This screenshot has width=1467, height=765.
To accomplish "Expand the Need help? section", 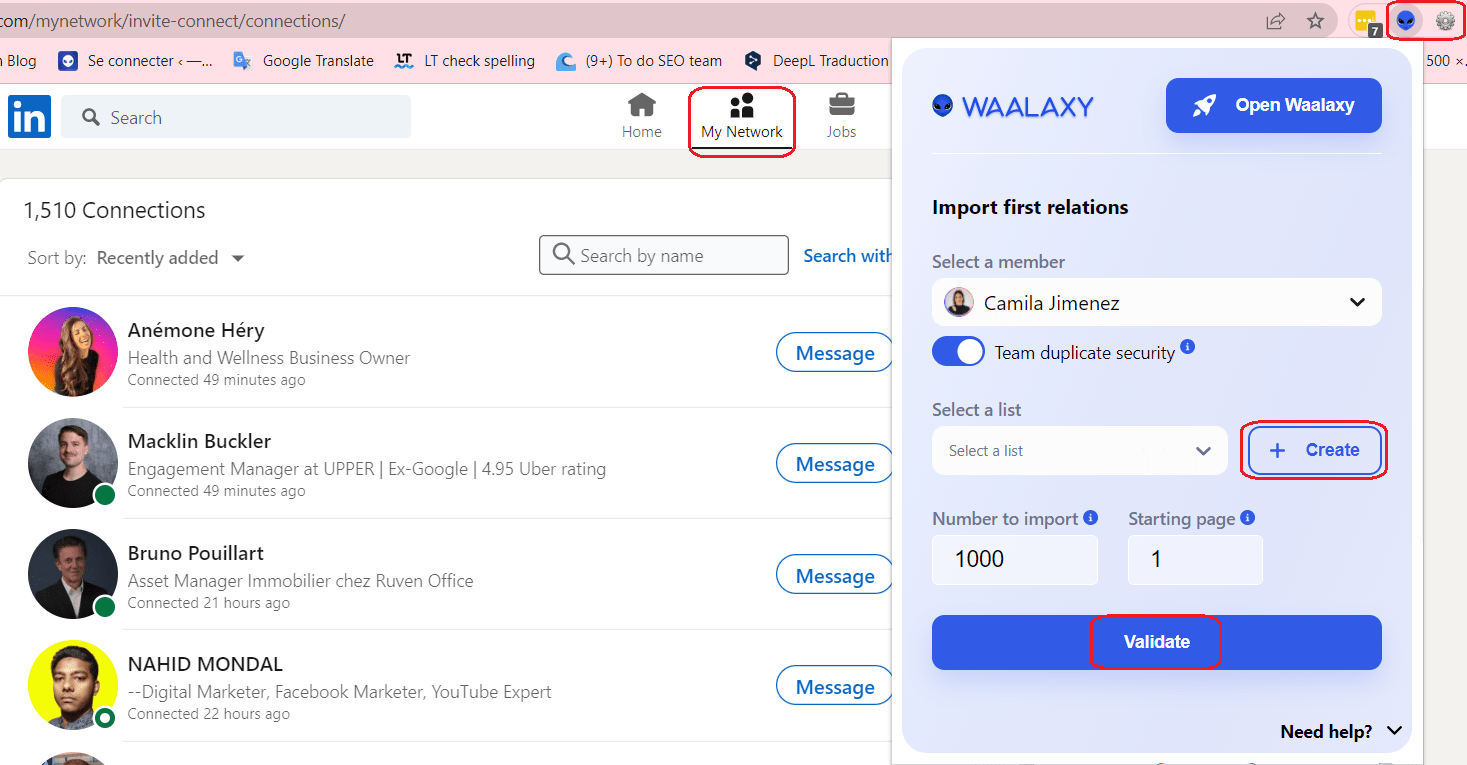I will [1341, 732].
